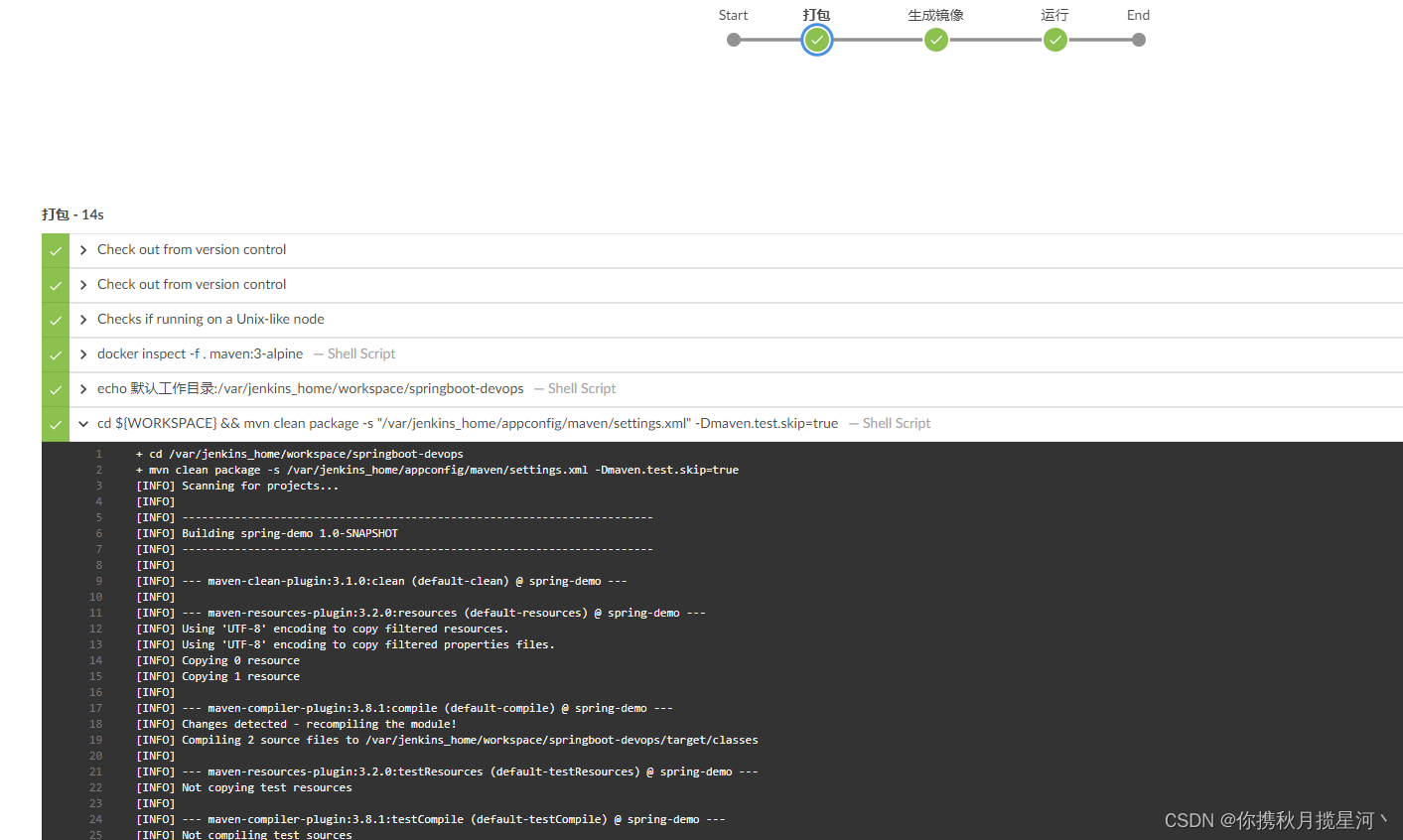The width and height of the screenshot is (1403, 840).
Task: Click the 生成镜像 stage label
Action: pyautogui.click(x=935, y=15)
